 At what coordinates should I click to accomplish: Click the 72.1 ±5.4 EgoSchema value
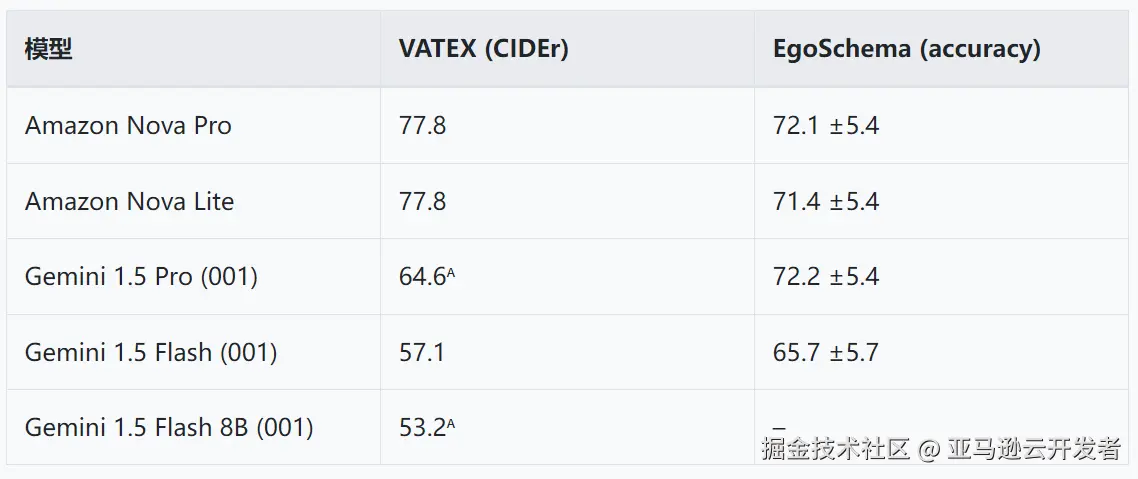coord(825,126)
